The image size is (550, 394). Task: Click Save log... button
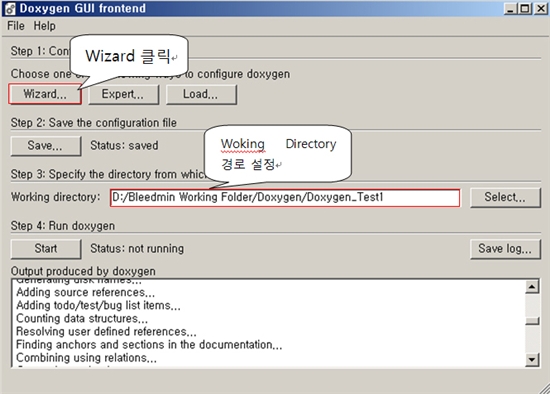click(505, 249)
